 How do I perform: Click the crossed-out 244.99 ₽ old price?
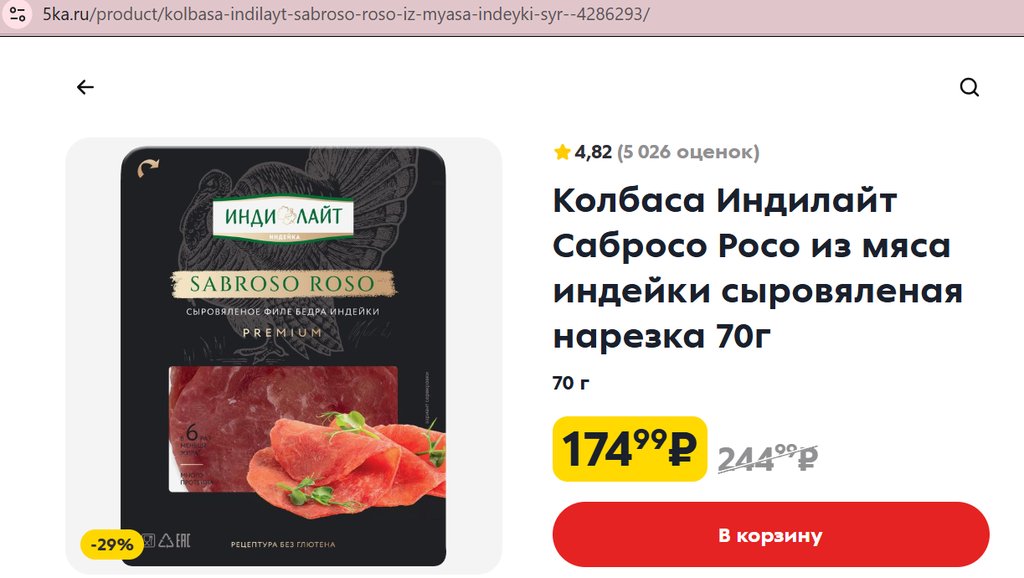click(767, 457)
